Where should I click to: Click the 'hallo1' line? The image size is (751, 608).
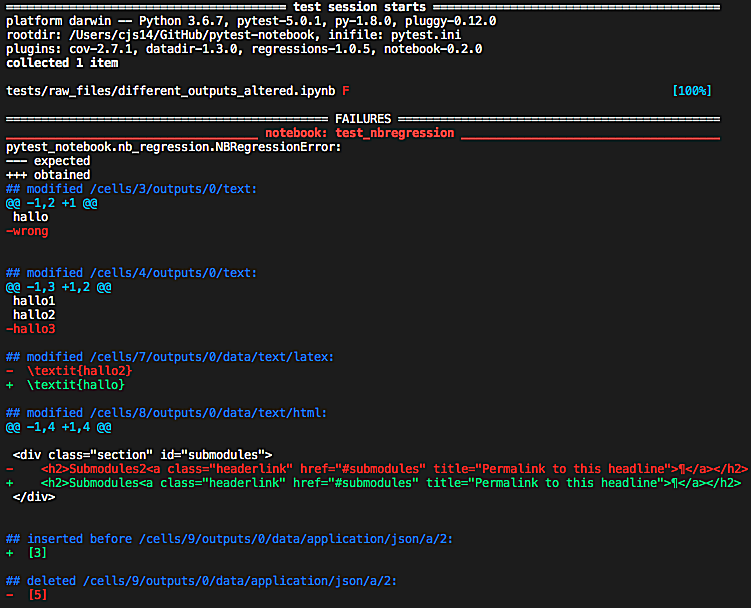pos(34,301)
